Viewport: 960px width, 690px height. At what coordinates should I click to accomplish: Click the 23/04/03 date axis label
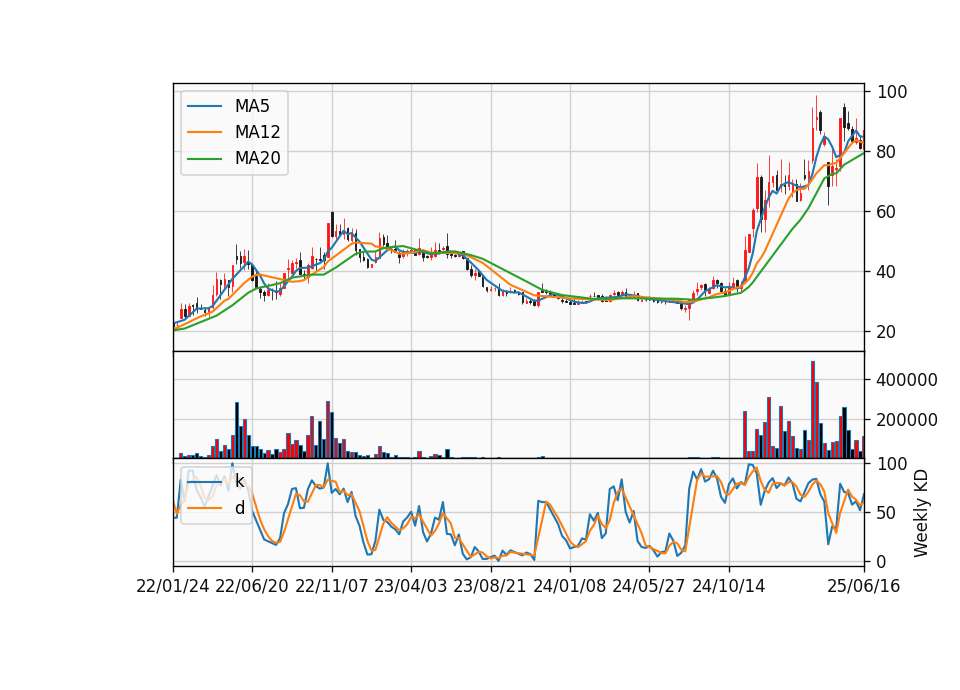[410, 586]
